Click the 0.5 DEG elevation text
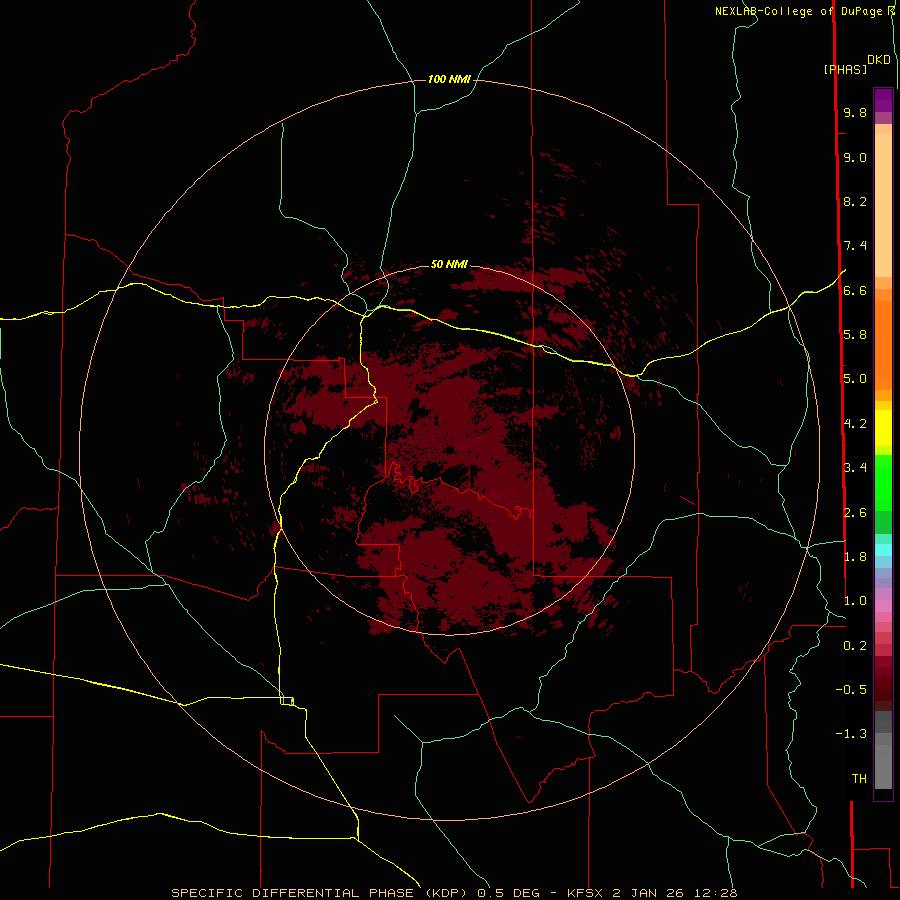The height and width of the screenshot is (900, 900). click(x=508, y=893)
